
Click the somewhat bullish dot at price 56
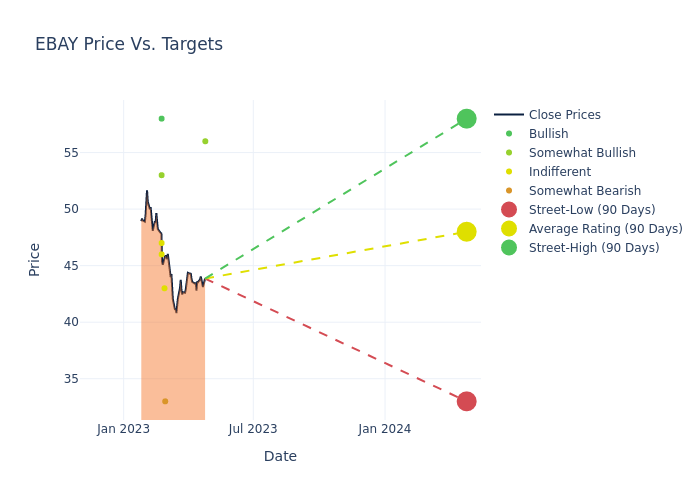point(205,141)
